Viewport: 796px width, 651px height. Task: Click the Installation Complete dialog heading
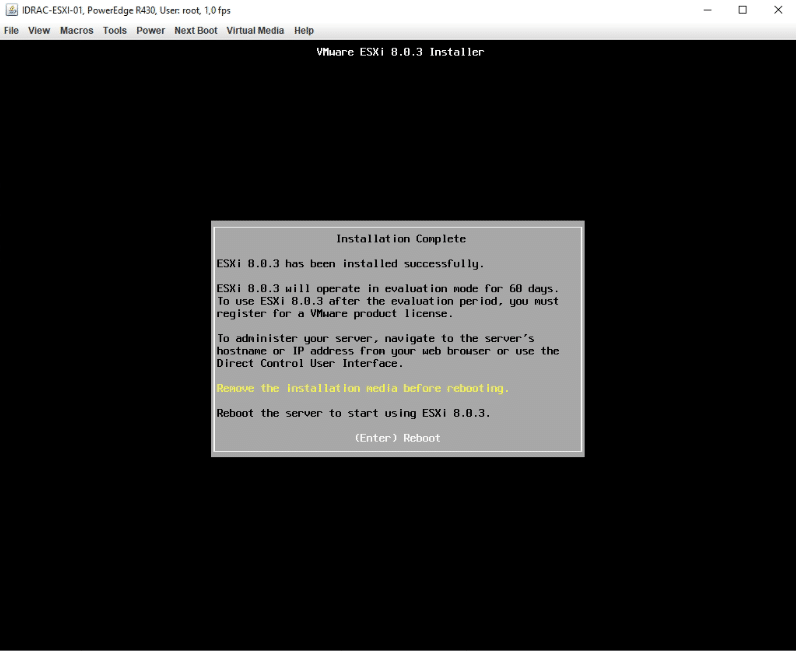coord(400,239)
